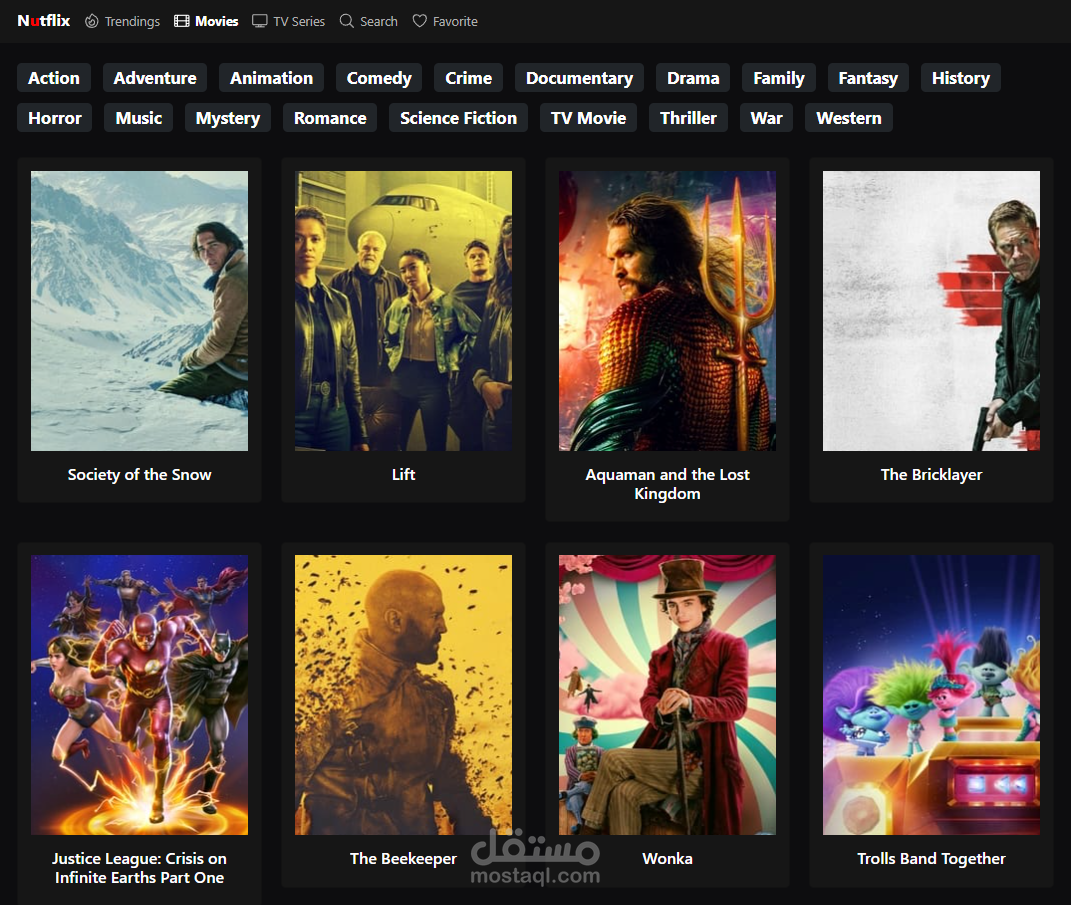Filter movies by Mystery
Viewport: 1071px width, 905px height.
tap(227, 118)
